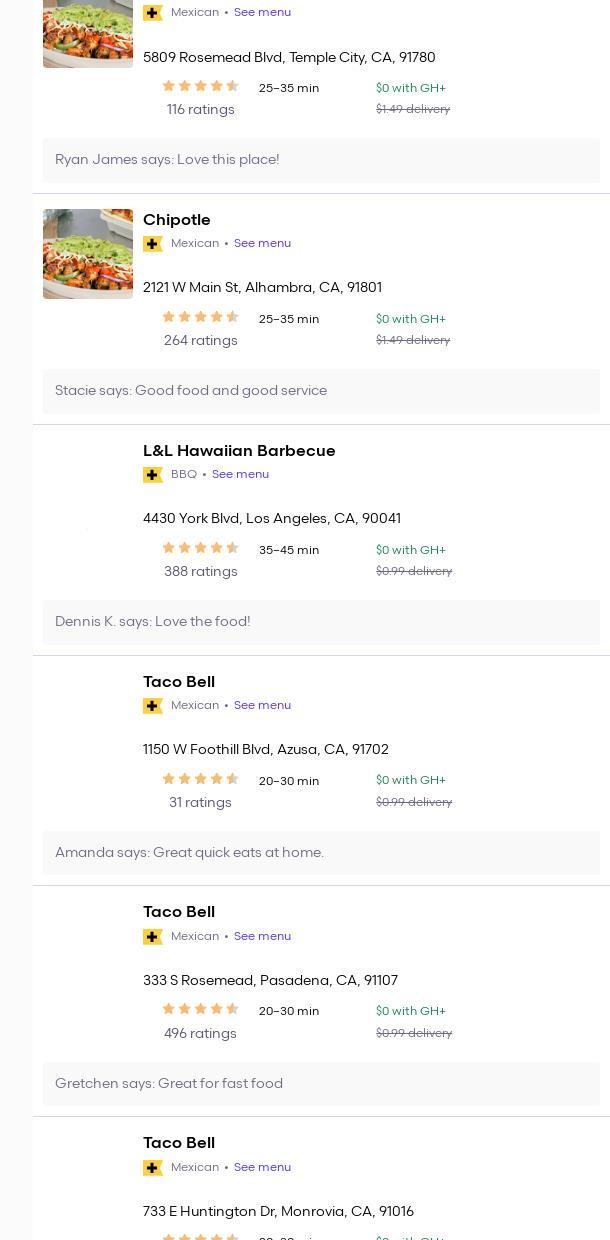This screenshot has width=610, height=1240.
Task: Click GH+ badge for Azusa Taco Bell
Action: point(153,706)
